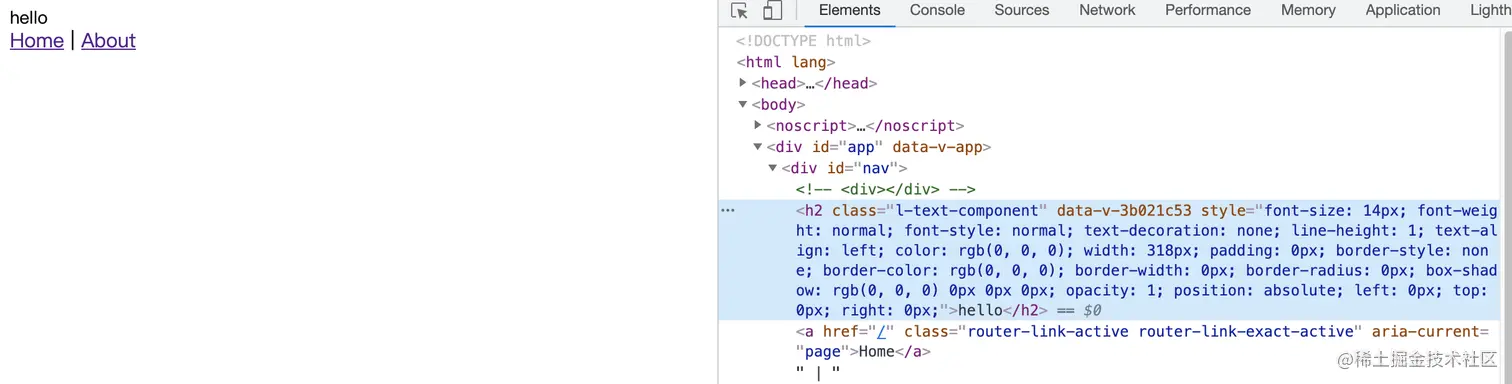Select the html lang element row
Viewport: 1512px width, 384px height.
[x=786, y=62]
